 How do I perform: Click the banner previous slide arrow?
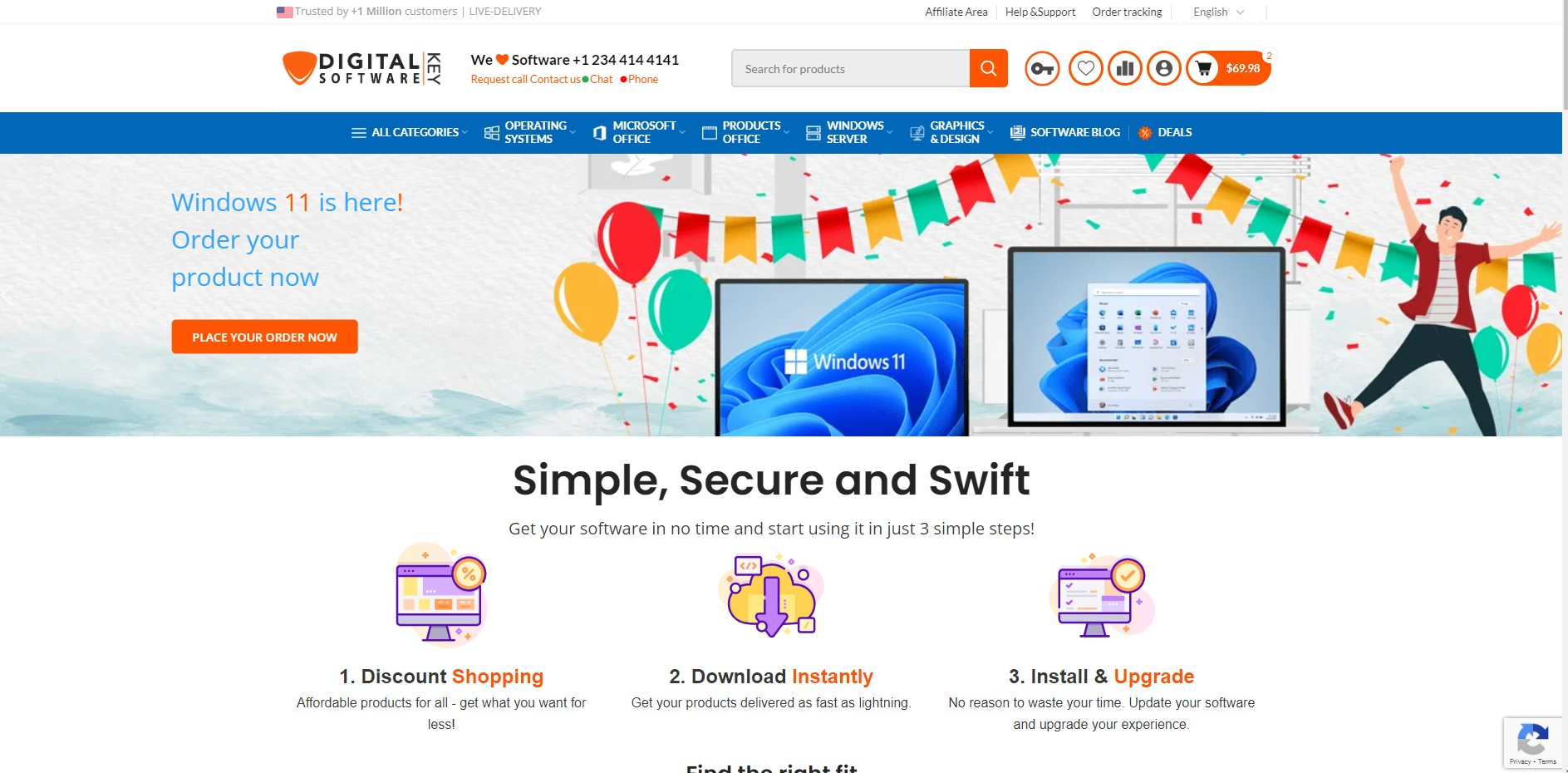(x=7, y=295)
